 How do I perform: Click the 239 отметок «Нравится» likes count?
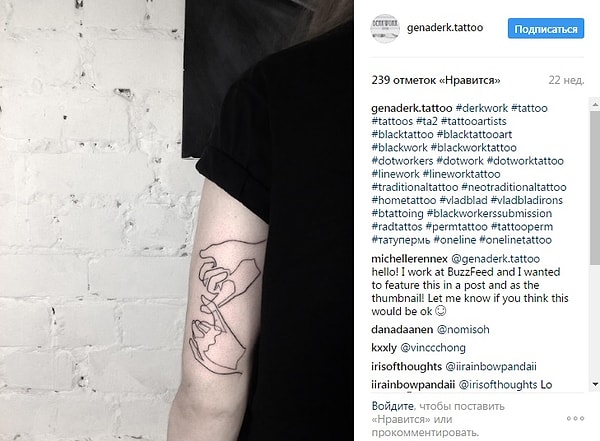435,80
